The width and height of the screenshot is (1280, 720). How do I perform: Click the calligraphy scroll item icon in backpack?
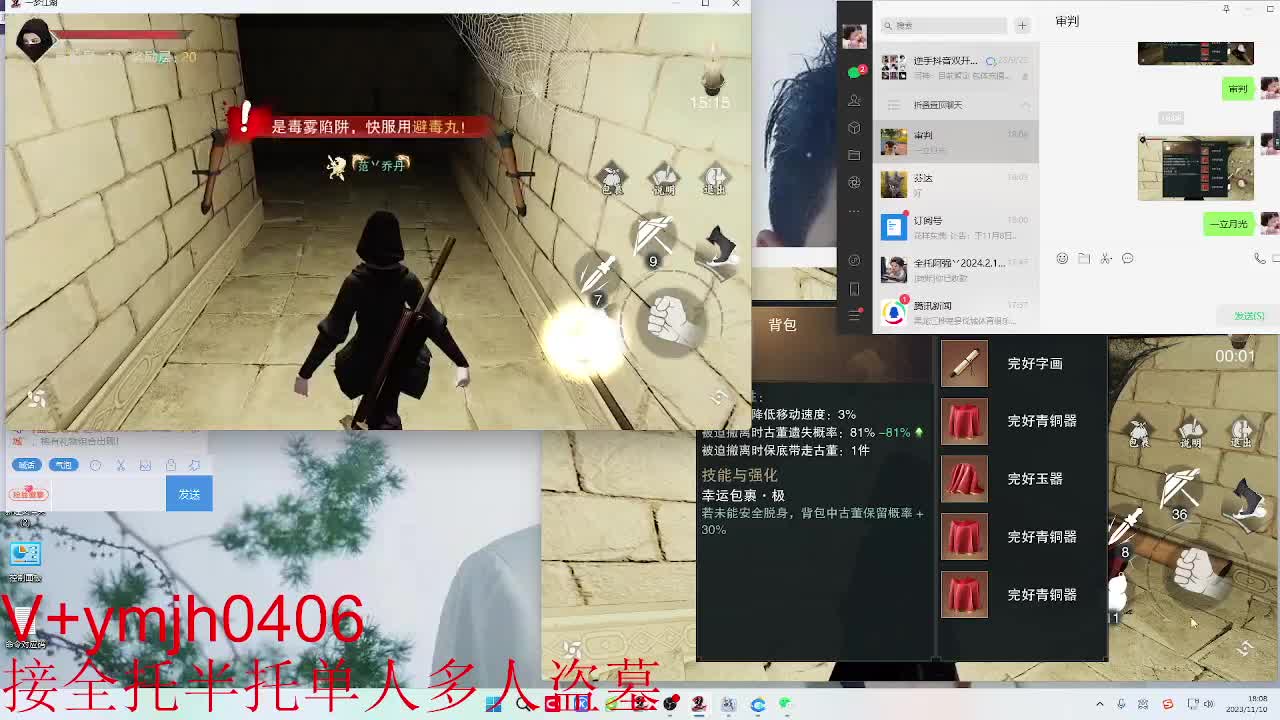click(964, 364)
